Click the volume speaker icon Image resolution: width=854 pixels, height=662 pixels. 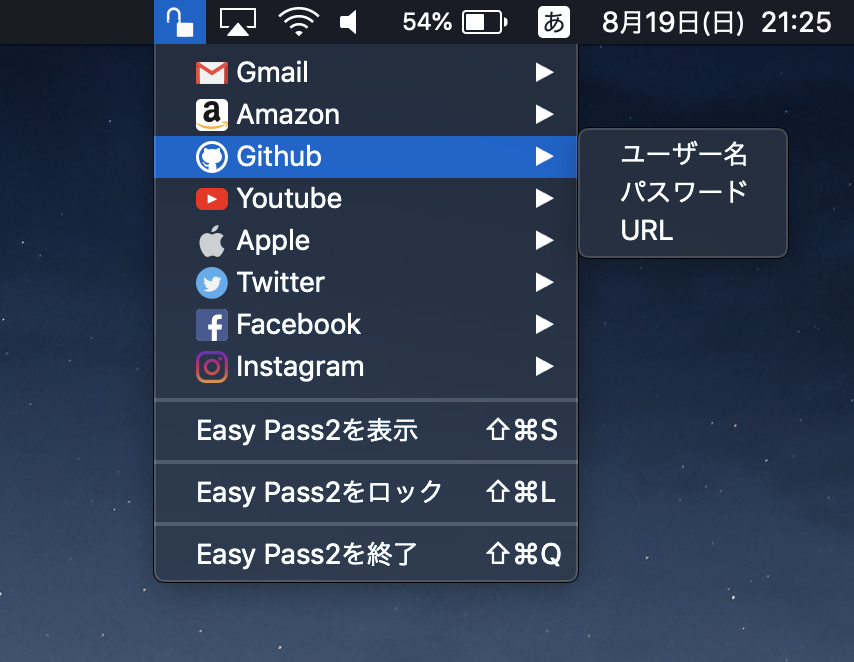(x=349, y=22)
